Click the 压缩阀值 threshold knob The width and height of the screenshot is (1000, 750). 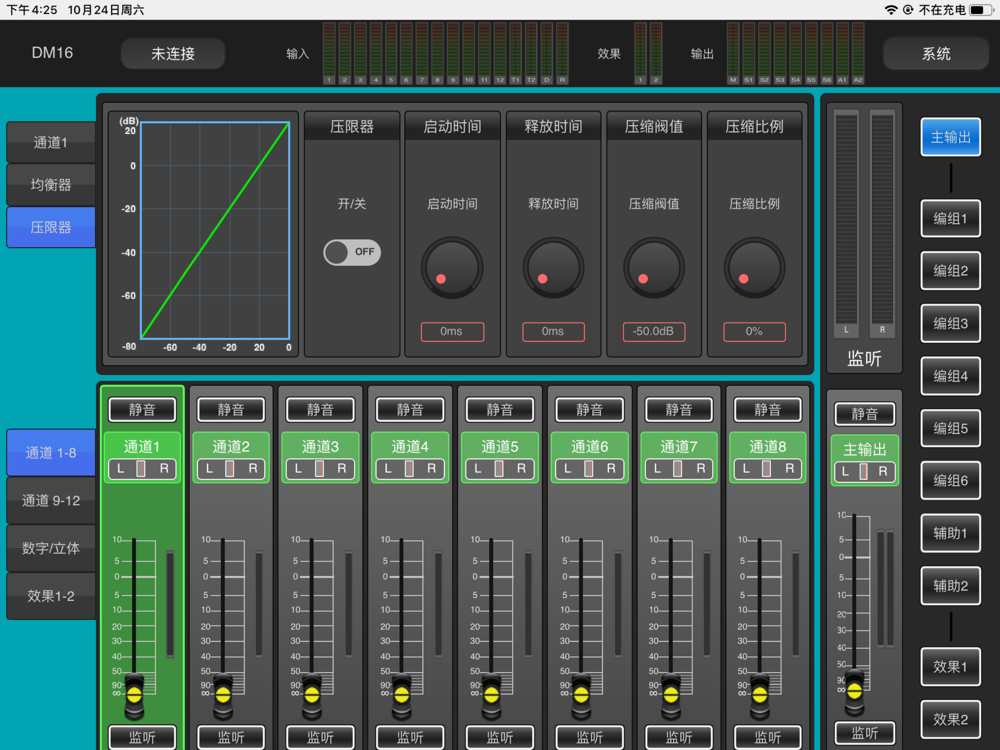[654, 268]
